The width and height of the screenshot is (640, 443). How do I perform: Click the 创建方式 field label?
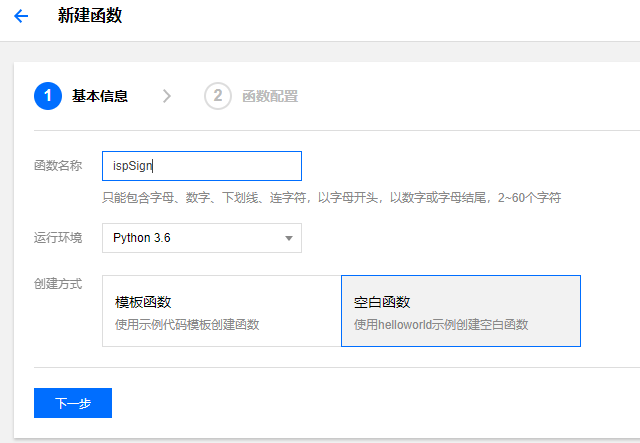57,284
